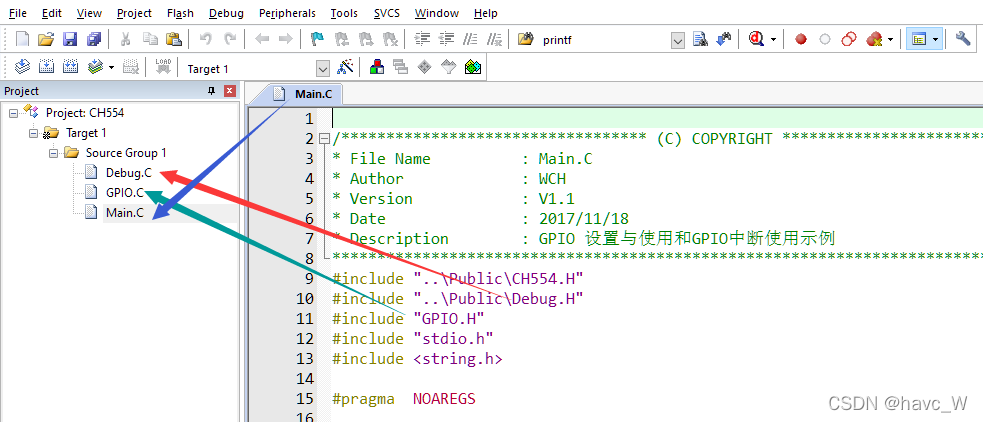Click the Translate current file icon
Screen dimensions: 983x422
pos(23,66)
